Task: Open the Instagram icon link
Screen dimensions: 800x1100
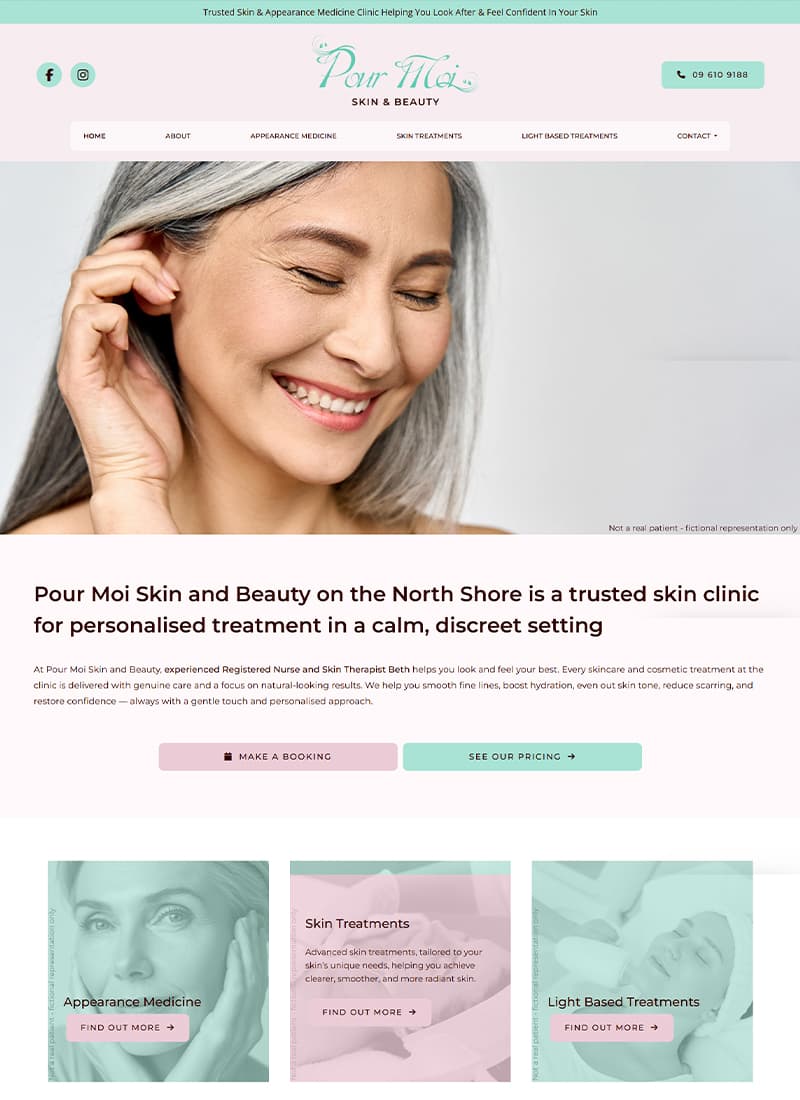Action: pyautogui.click(x=83, y=75)
